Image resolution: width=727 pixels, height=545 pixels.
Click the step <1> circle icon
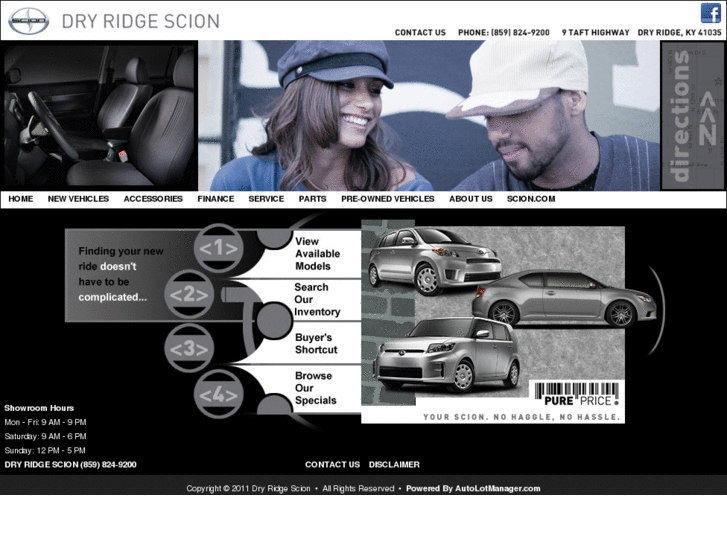218,248
